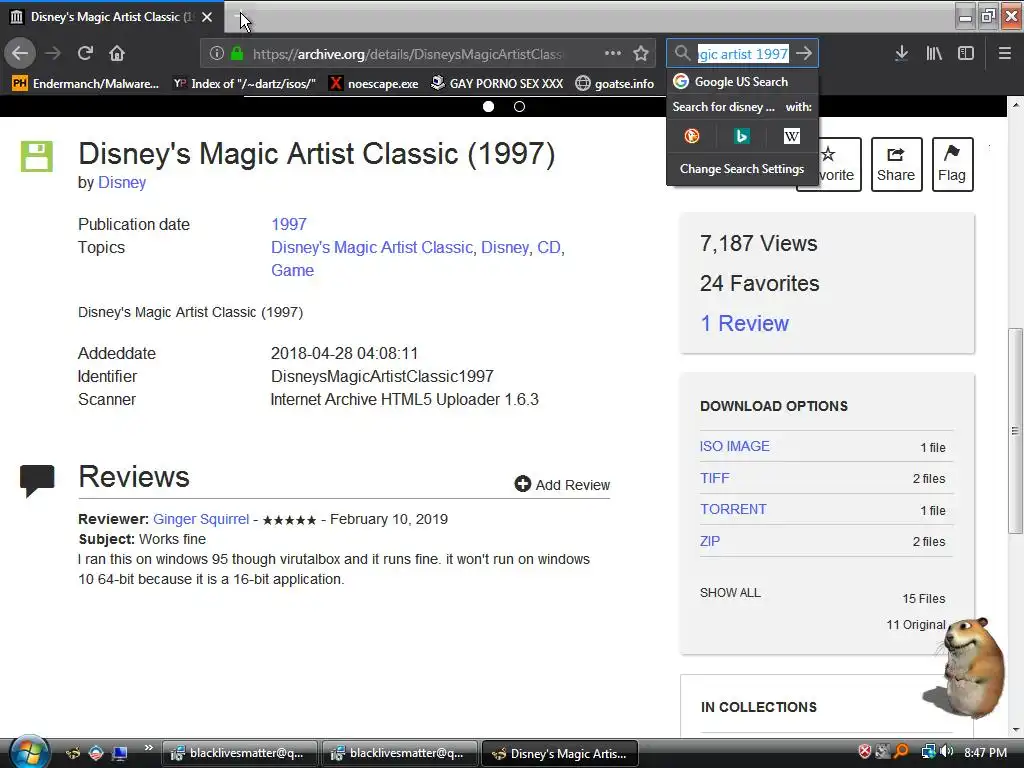
Task: Click into the search text field
Action: pos(743,54)
